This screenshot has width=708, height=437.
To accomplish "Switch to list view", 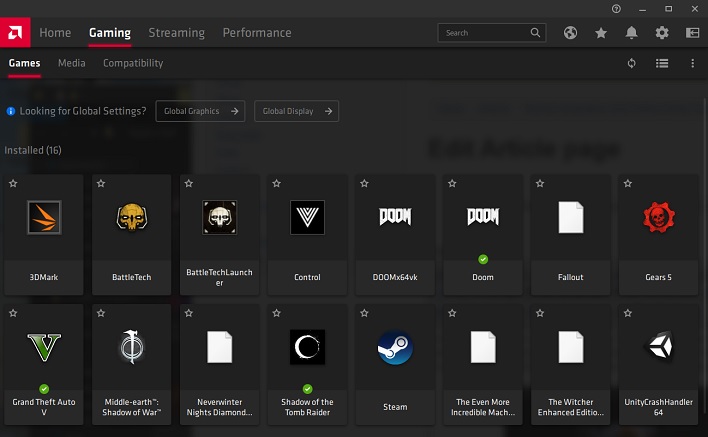I will click(662, 63).
